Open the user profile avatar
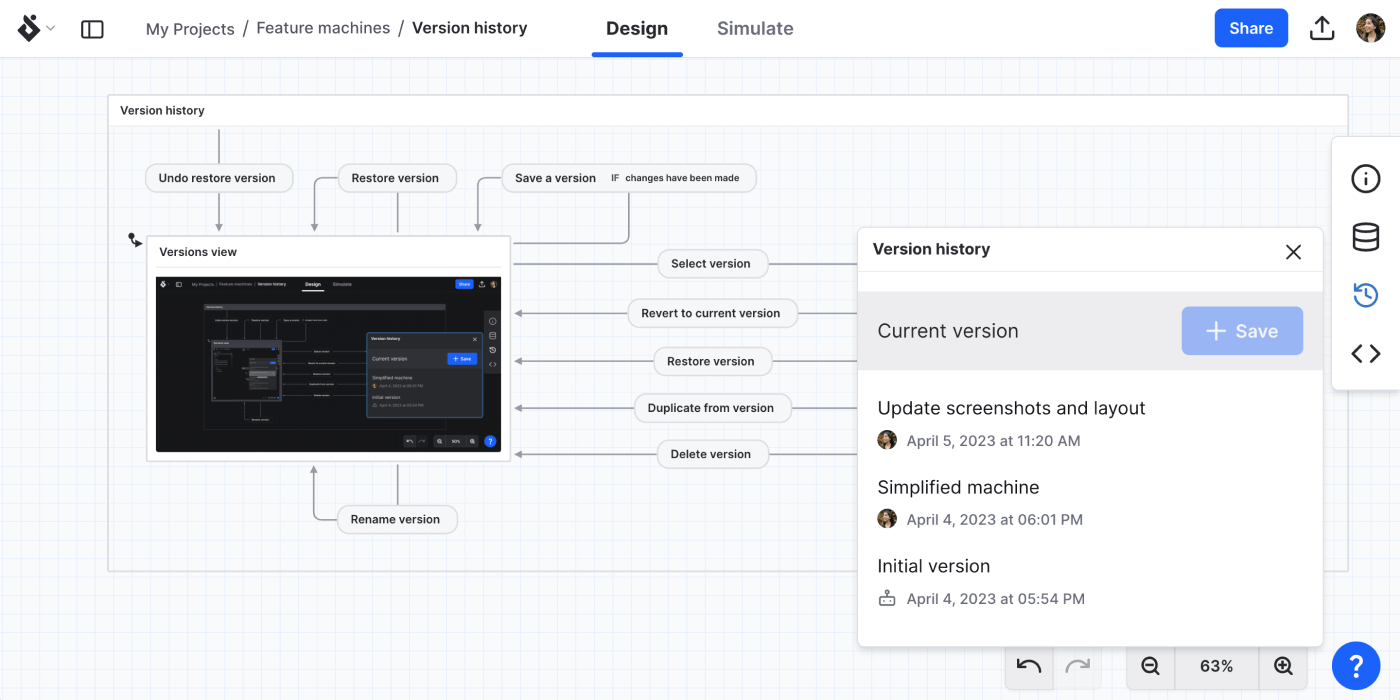The image size is (1400, 700). pos(1370,28)
